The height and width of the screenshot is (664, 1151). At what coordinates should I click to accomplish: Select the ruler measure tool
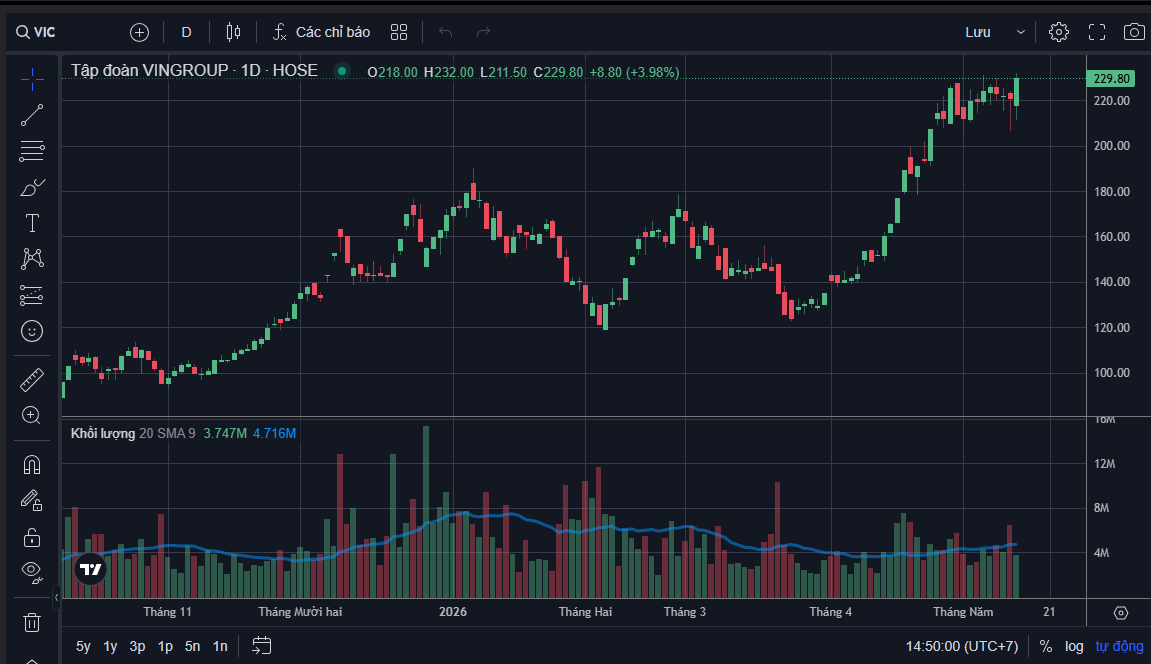click(32, 380)
